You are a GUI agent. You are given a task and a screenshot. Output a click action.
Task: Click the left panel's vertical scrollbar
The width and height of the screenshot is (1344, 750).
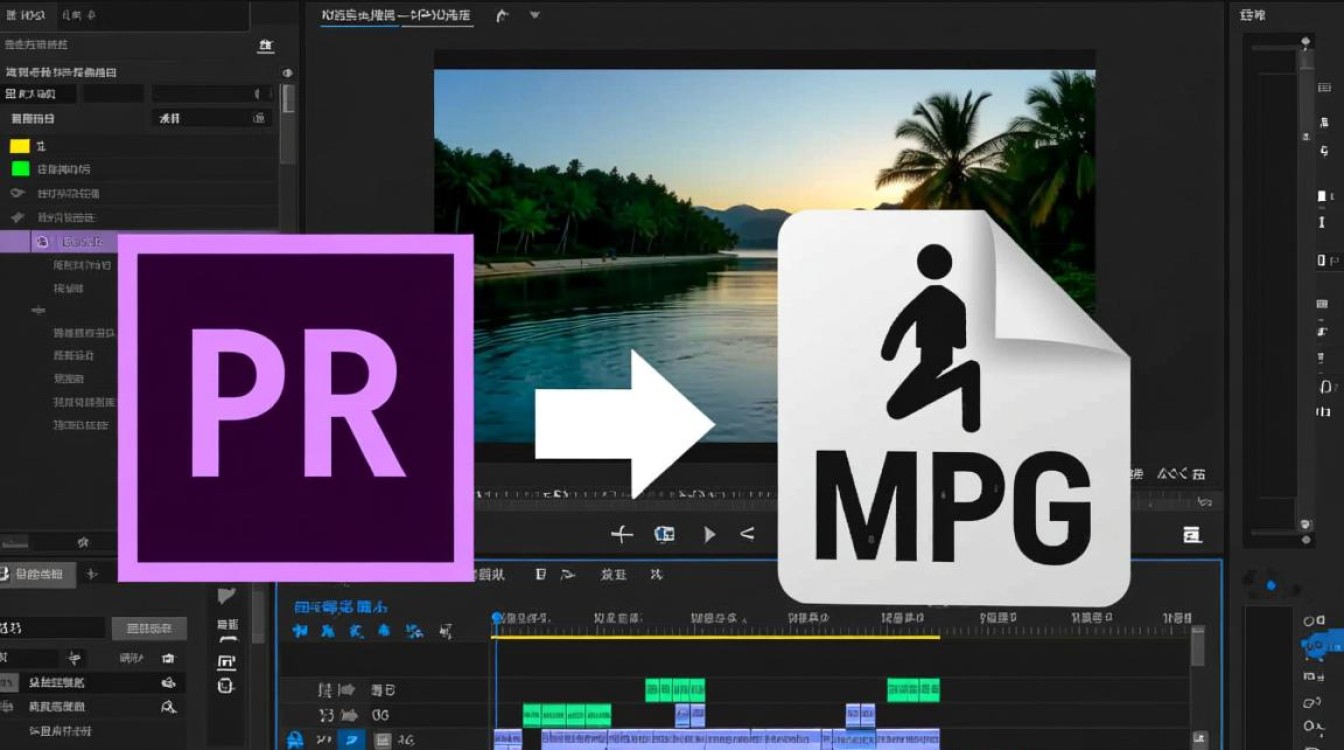pos(288,125)
